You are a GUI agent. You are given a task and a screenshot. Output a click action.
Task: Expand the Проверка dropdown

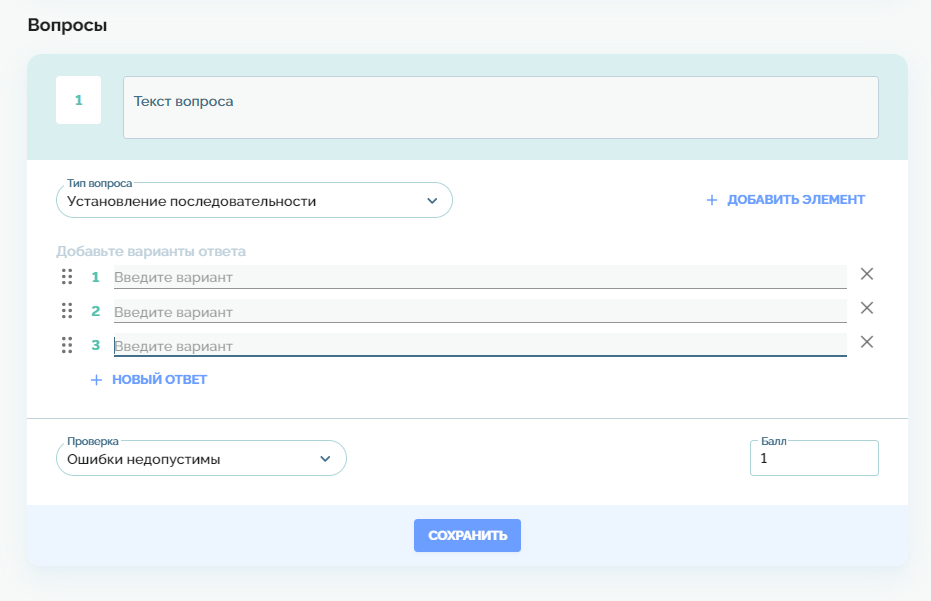coord(201,459)
